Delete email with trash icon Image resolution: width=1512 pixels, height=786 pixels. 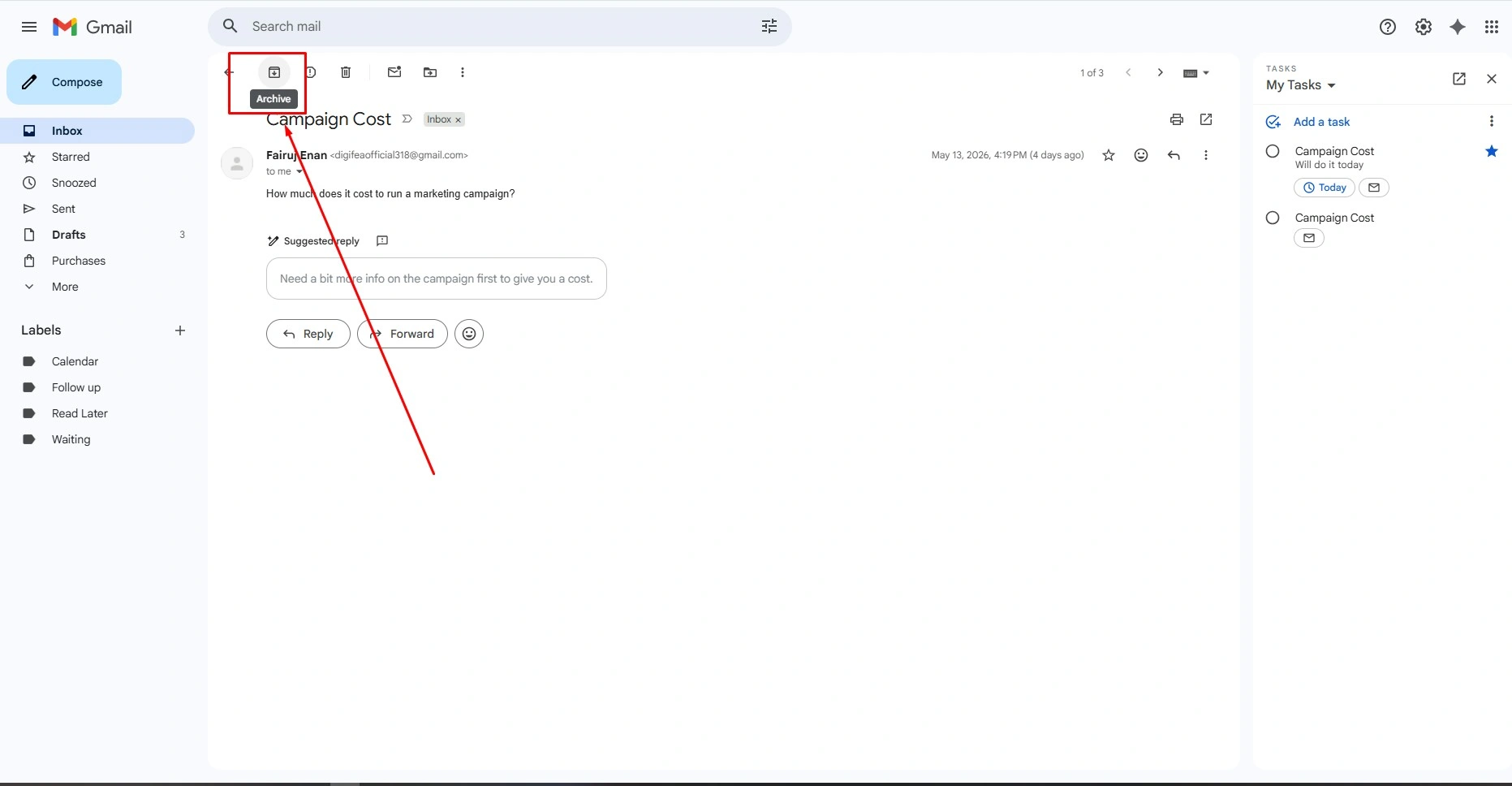tap(346, 72)
